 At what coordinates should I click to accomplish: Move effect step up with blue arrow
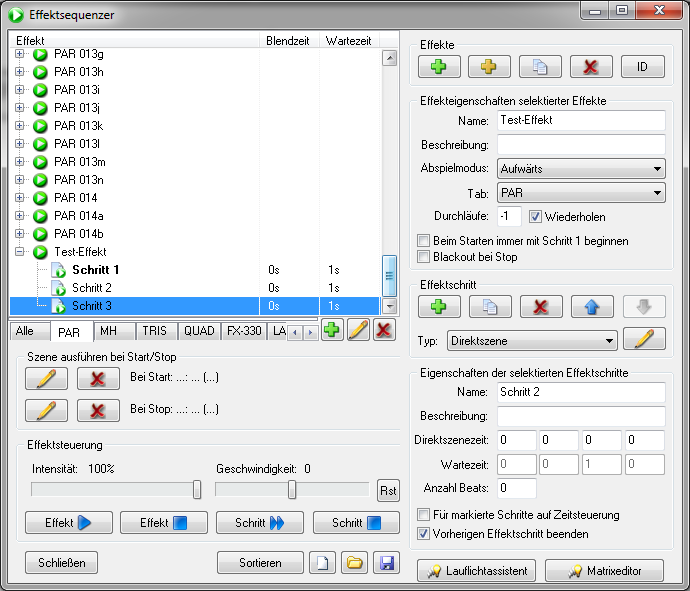(x=591, y=306)
